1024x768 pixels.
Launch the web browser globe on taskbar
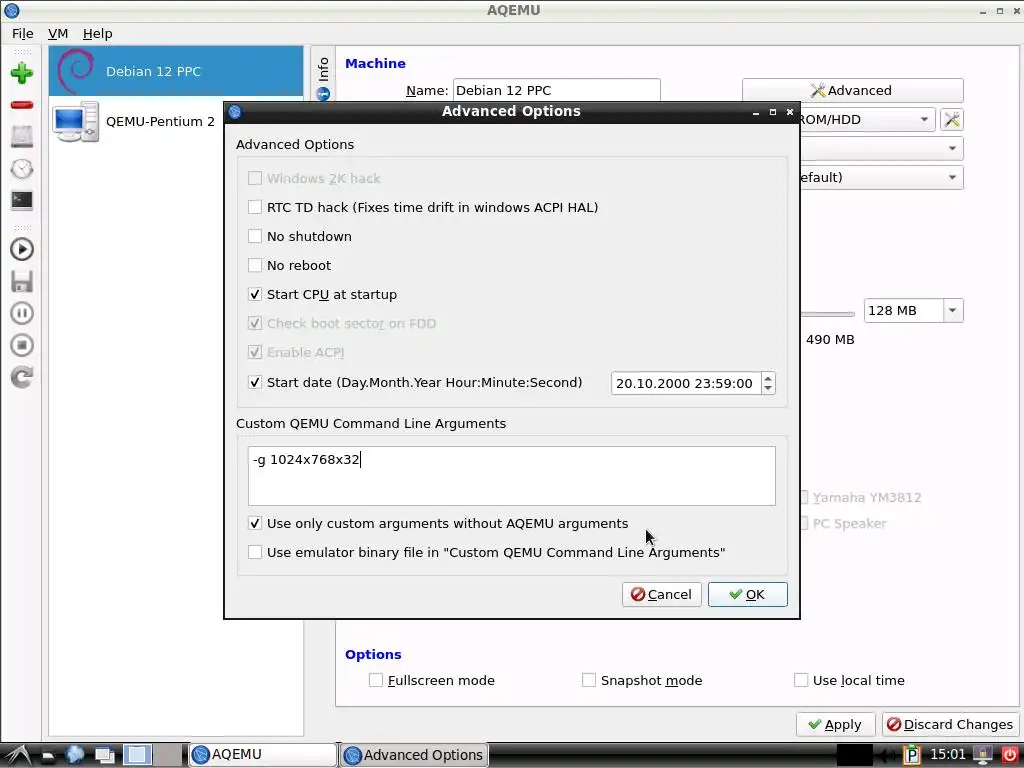74,755
